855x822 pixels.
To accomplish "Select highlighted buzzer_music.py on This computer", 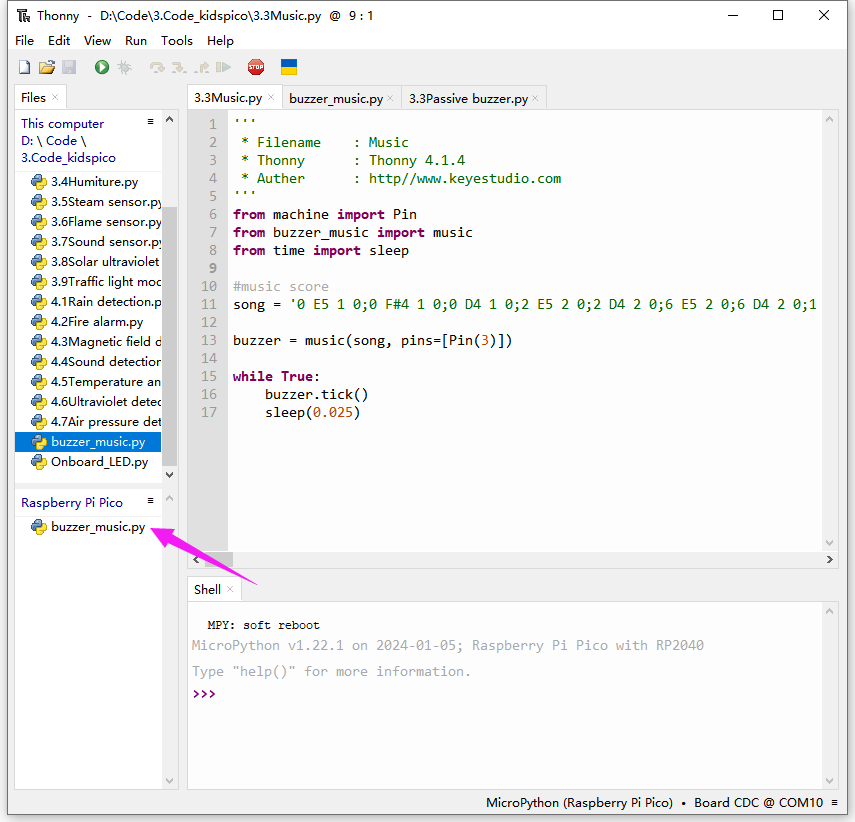I will tap(88, 442).
